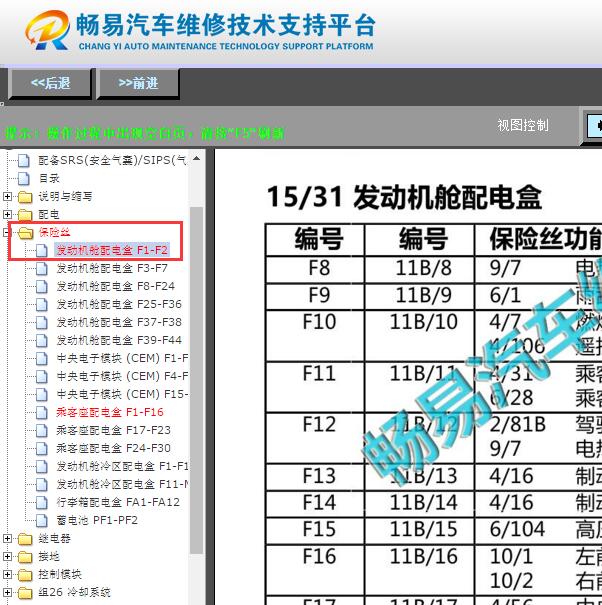Expand the 继电器 tree node

click(x=7, y=539)
